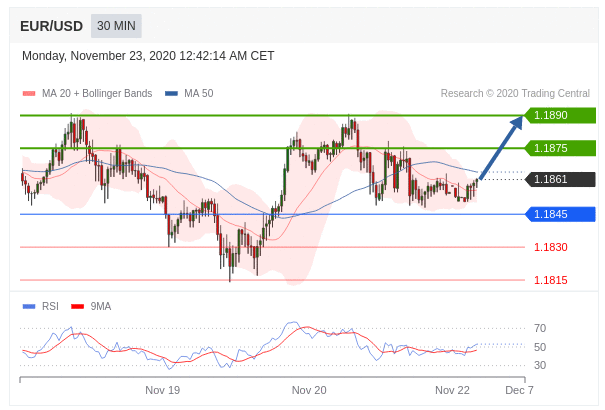
Task: Click the blue MA 50 legend swatch
Action: click(171, 93)
